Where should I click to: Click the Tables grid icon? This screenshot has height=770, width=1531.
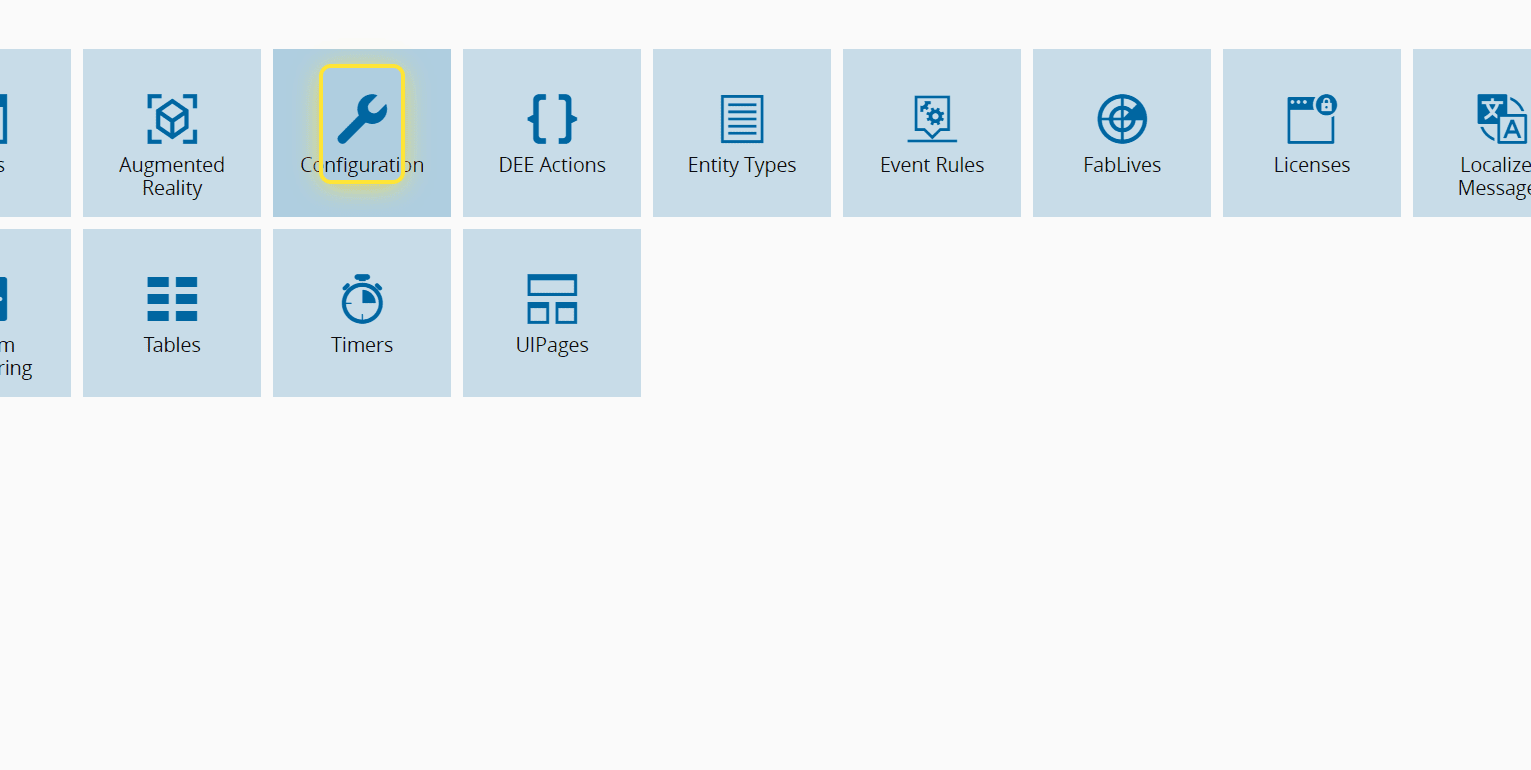click(172, 299)
